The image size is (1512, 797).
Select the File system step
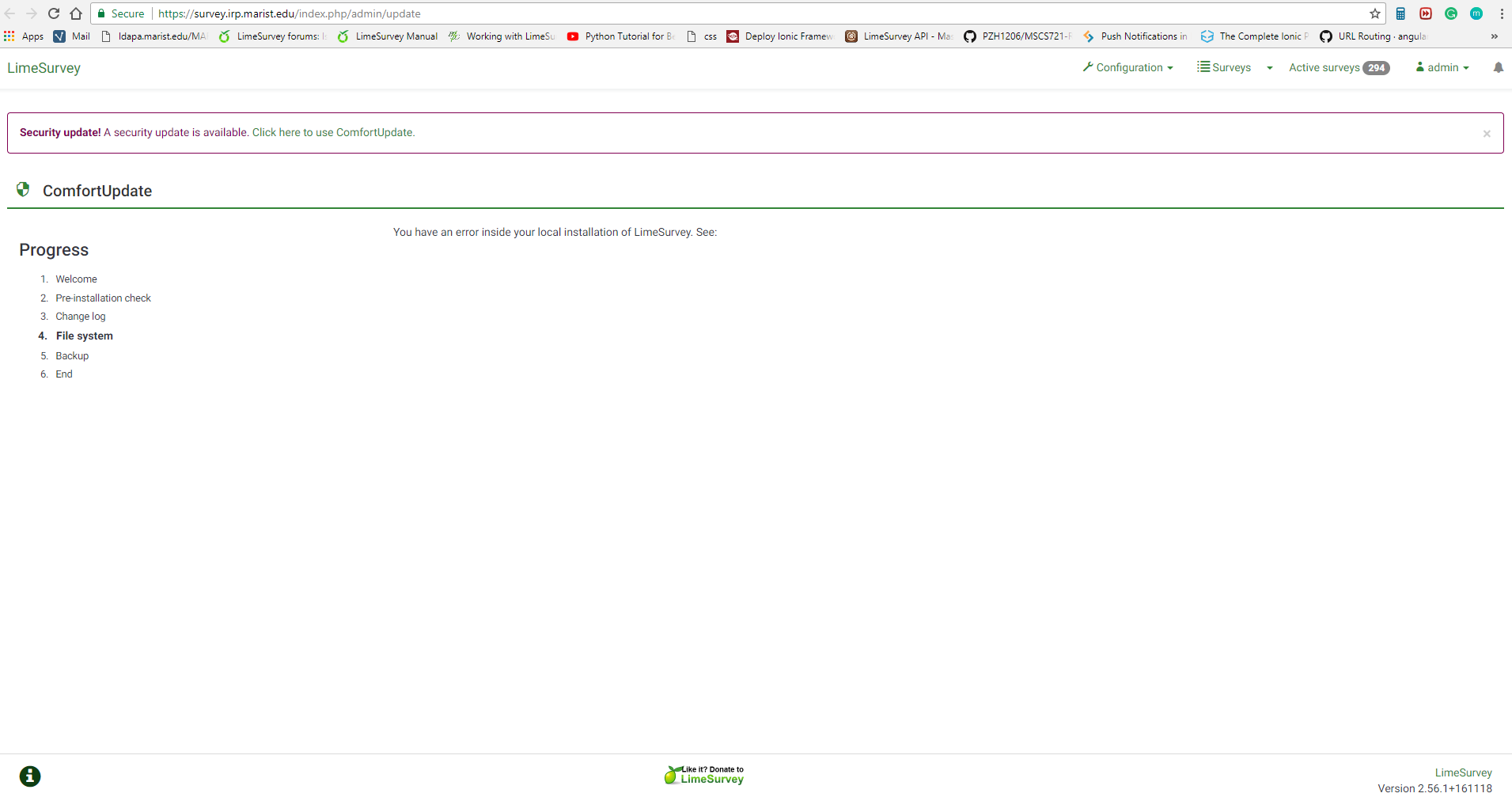click(85, 336)
